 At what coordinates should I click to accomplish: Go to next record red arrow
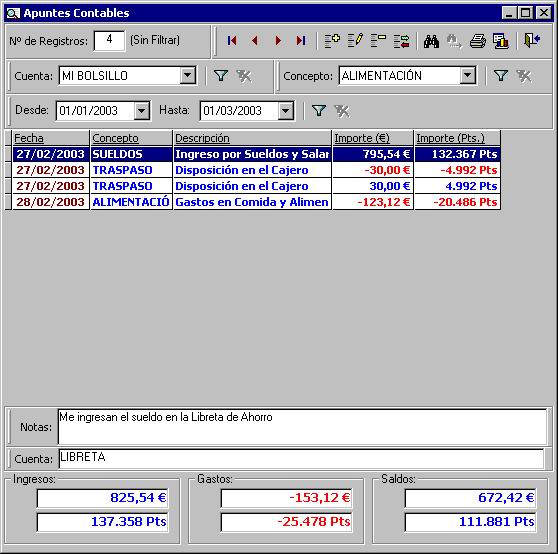(278, 41)
